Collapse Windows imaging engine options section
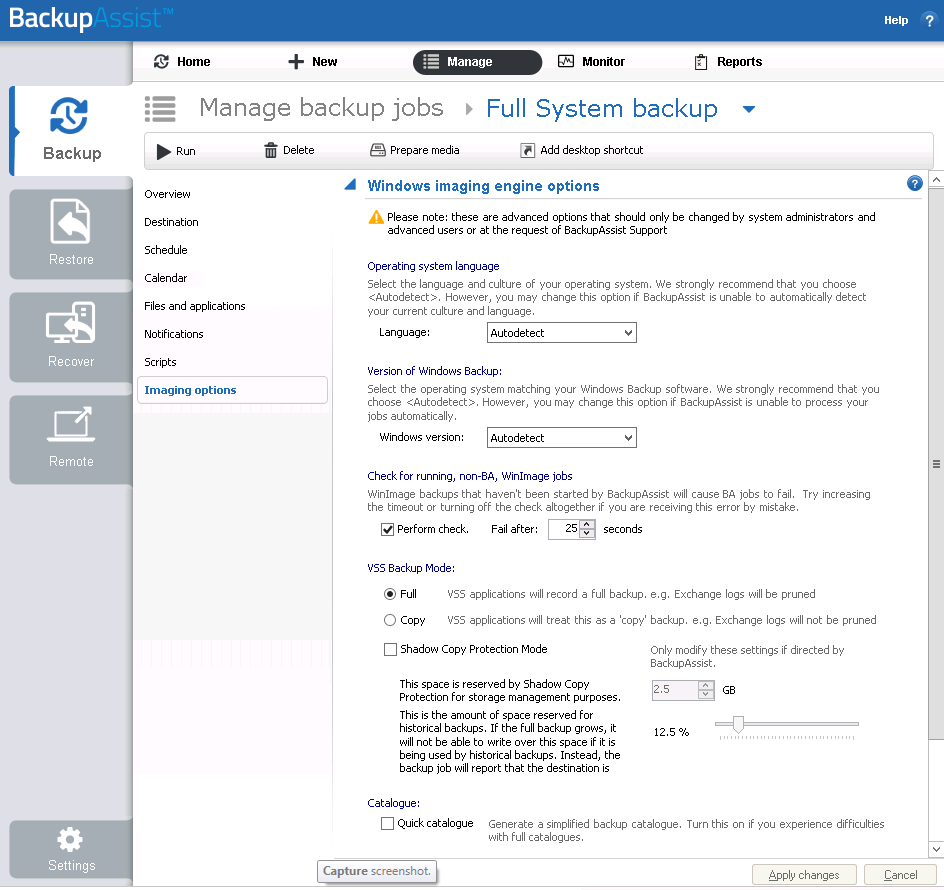The image size is (944, 890). point(350,184)
